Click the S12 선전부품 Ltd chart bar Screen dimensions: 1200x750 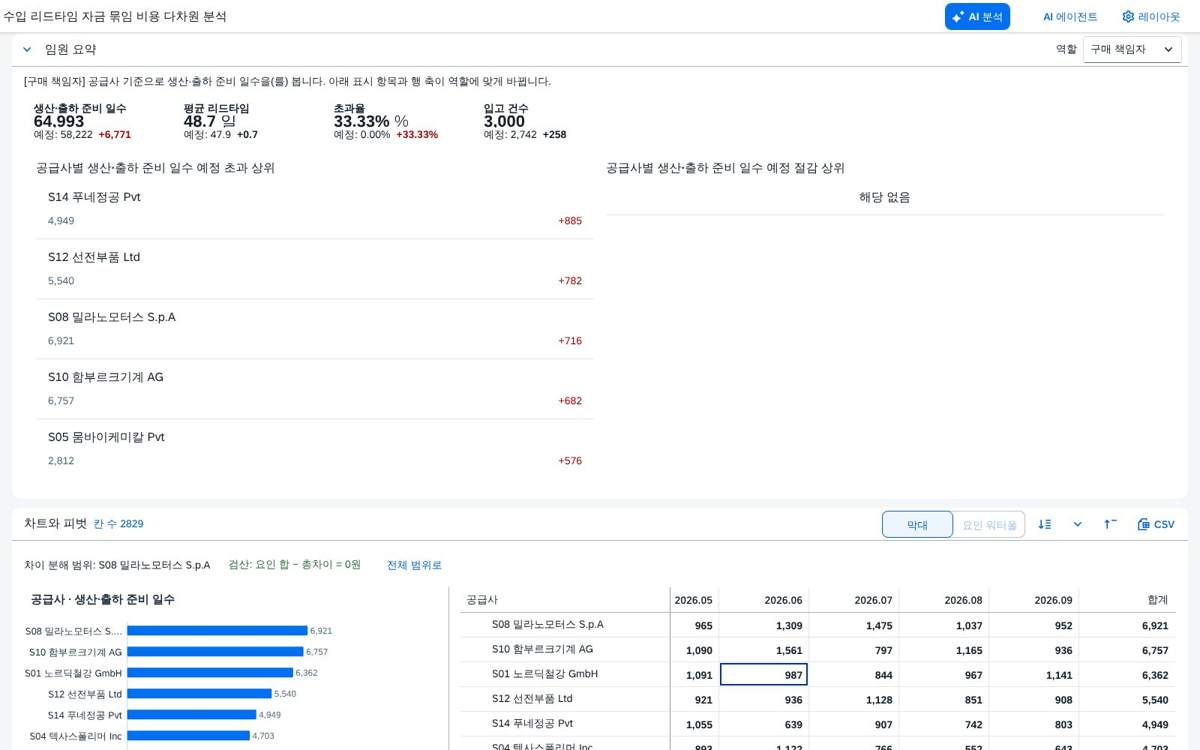[199, 693]
